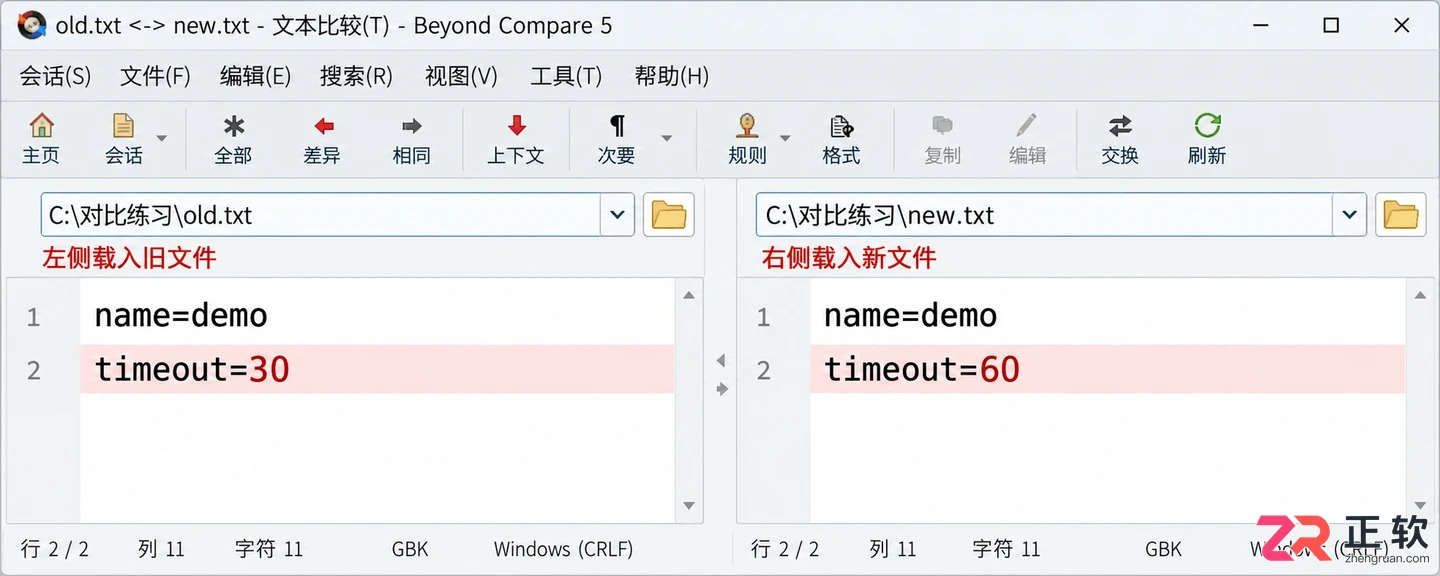
Task: Browse for right file with folder icon
Action: 1400,215
